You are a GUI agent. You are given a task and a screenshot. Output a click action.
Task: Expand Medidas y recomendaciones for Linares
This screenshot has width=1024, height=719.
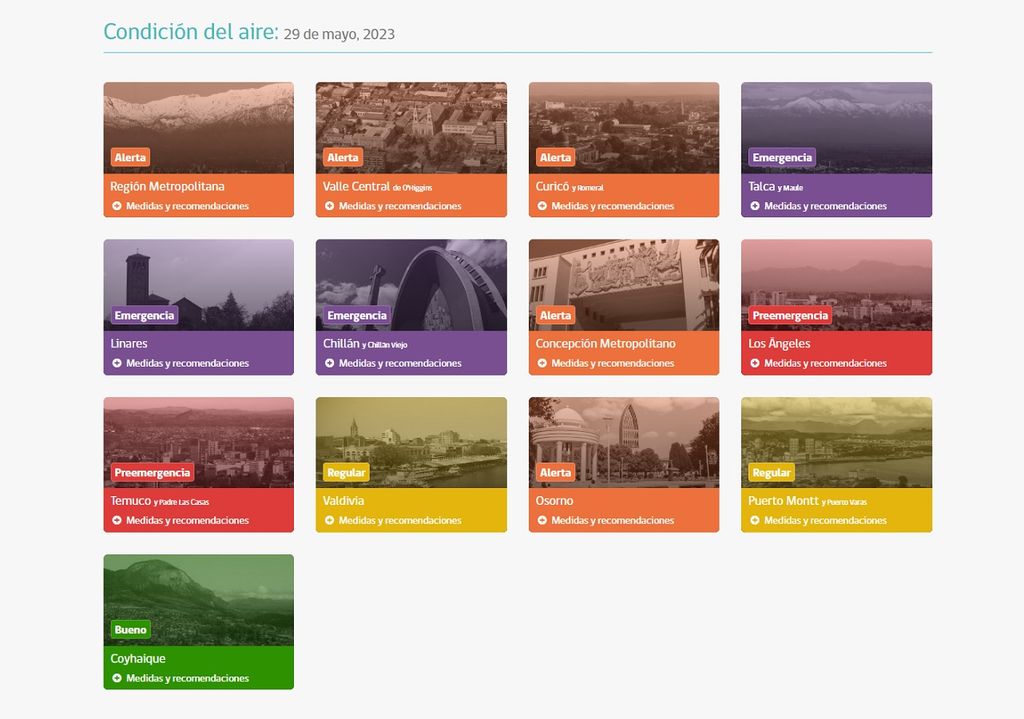[x=181, y=363]
